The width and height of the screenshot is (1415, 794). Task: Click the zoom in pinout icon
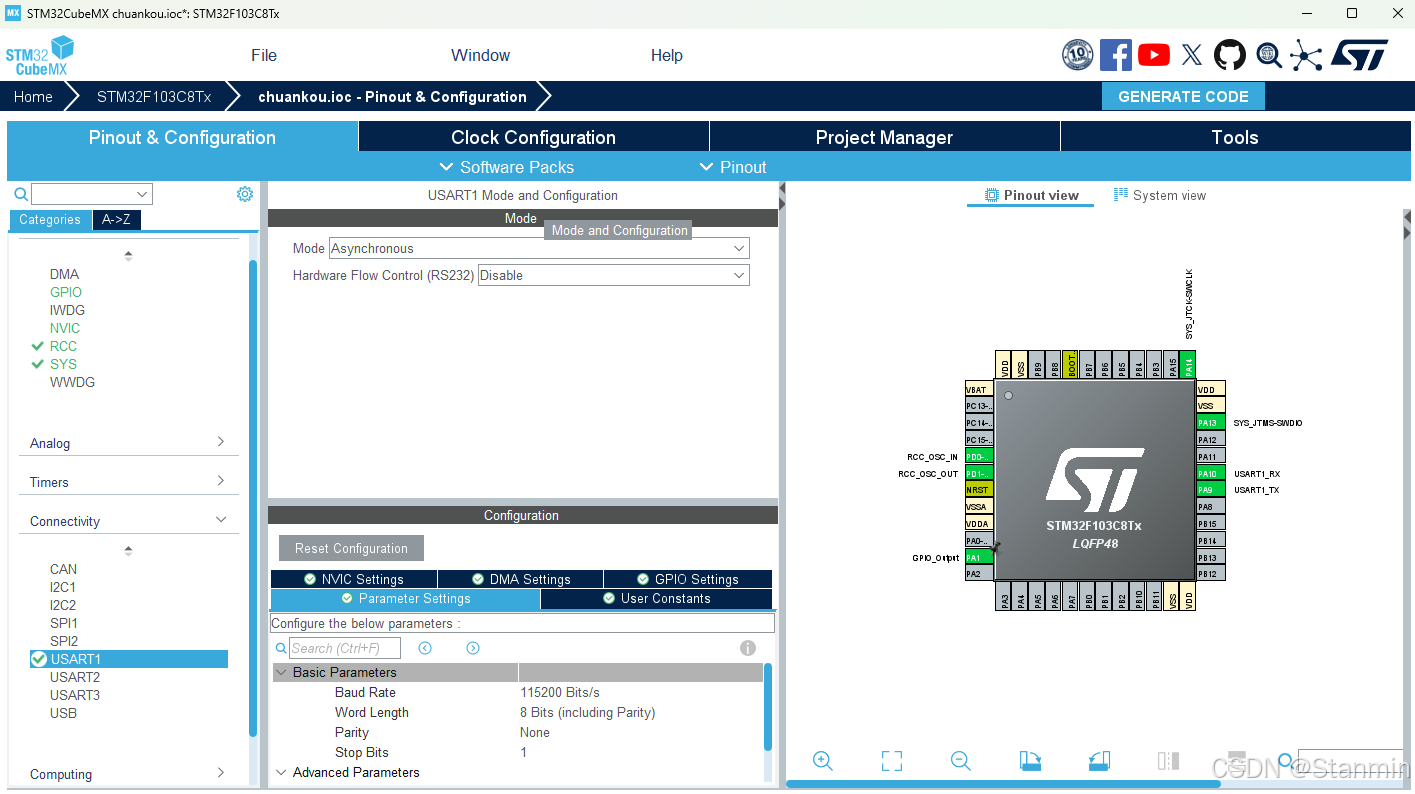[x=823, y=761]
